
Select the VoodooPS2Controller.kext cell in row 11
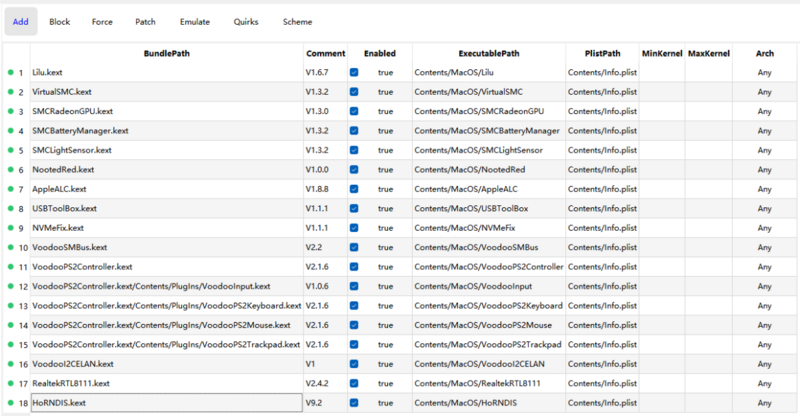[x=167, y=267]
